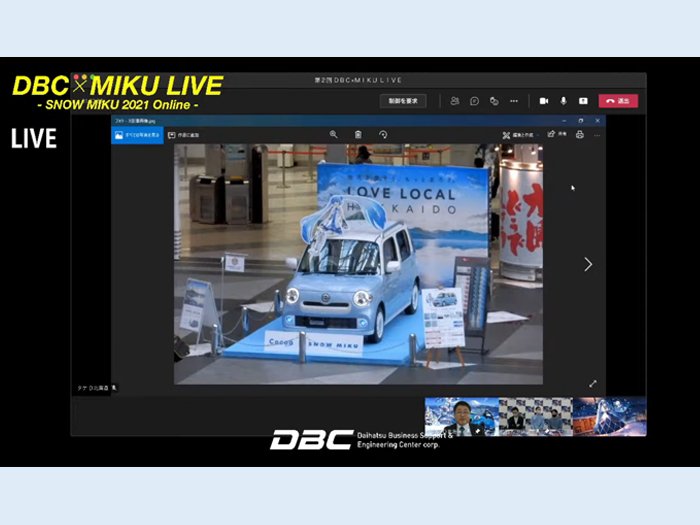The image size is (700, 525).
Task: Click the presenter video thumbnail of man in suit
Action: click(x=462, y=417)
